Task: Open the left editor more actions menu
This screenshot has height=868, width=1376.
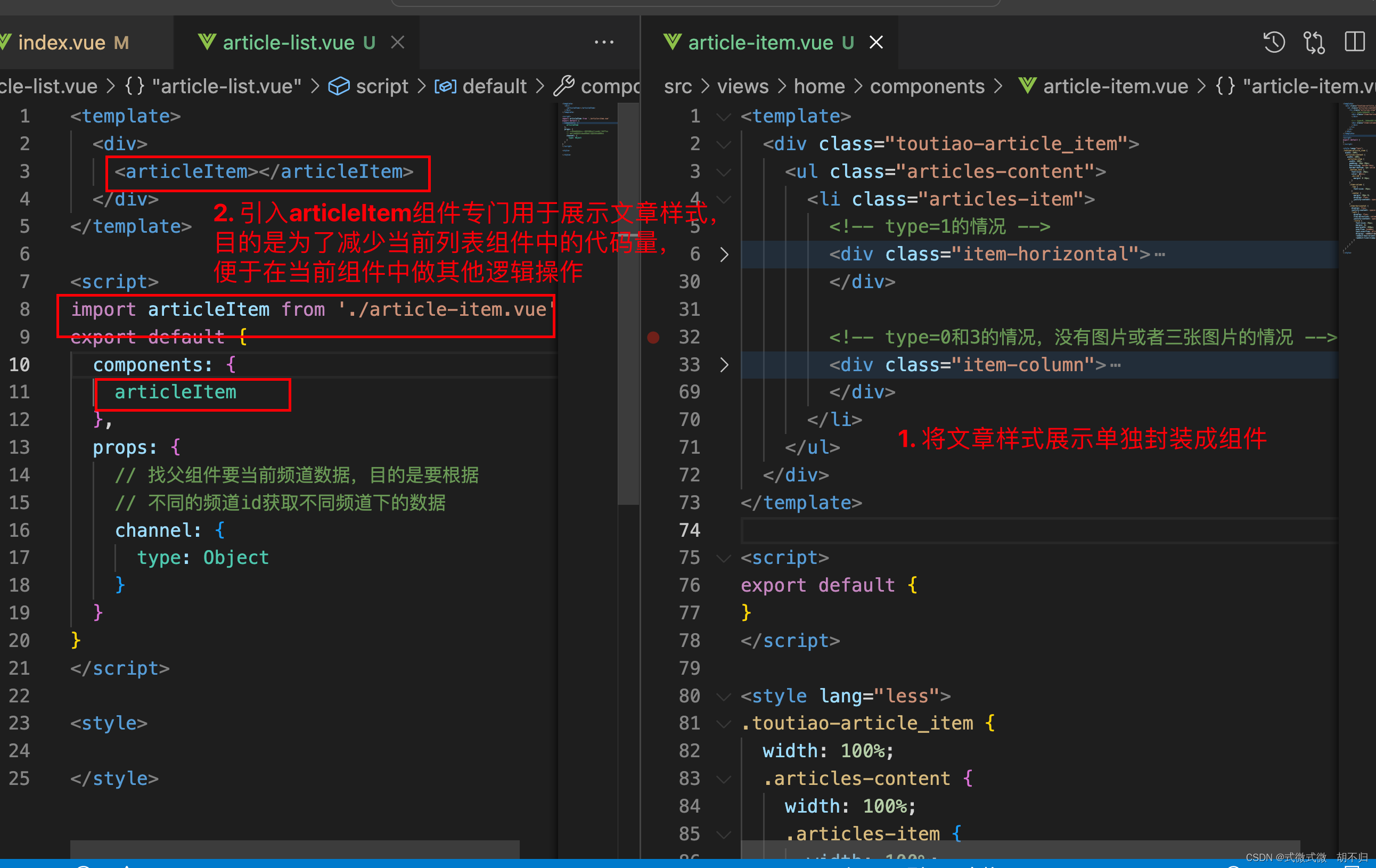Action: [603, 42]
